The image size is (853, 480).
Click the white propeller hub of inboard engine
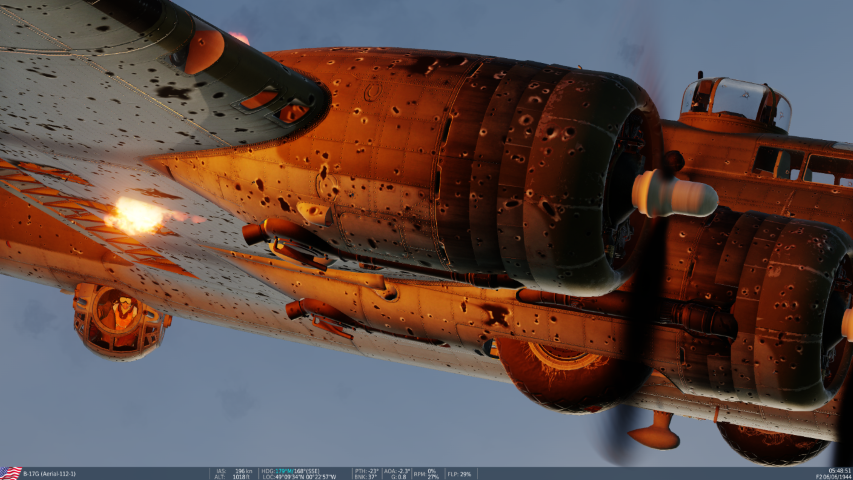pyautogui.click(x=674, y=193)
